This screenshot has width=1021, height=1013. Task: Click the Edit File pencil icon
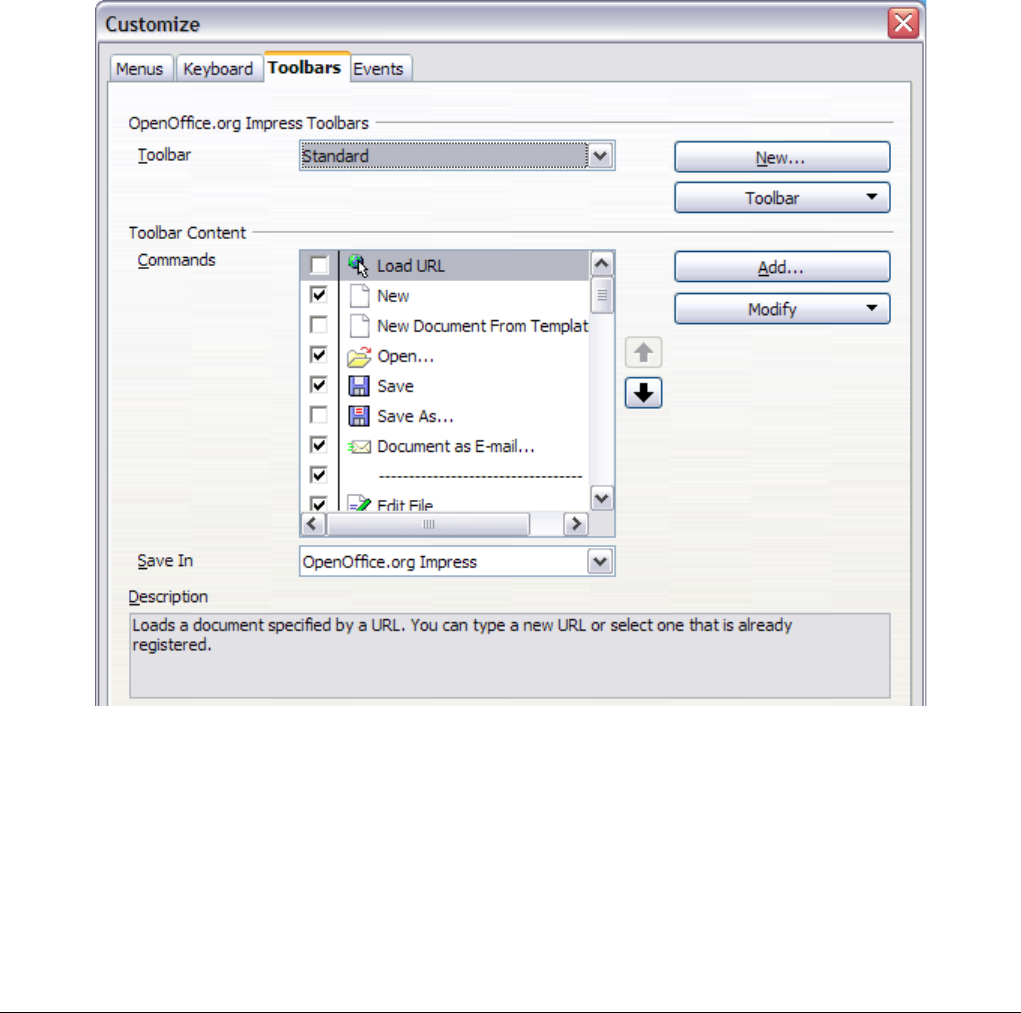point(359,504)
